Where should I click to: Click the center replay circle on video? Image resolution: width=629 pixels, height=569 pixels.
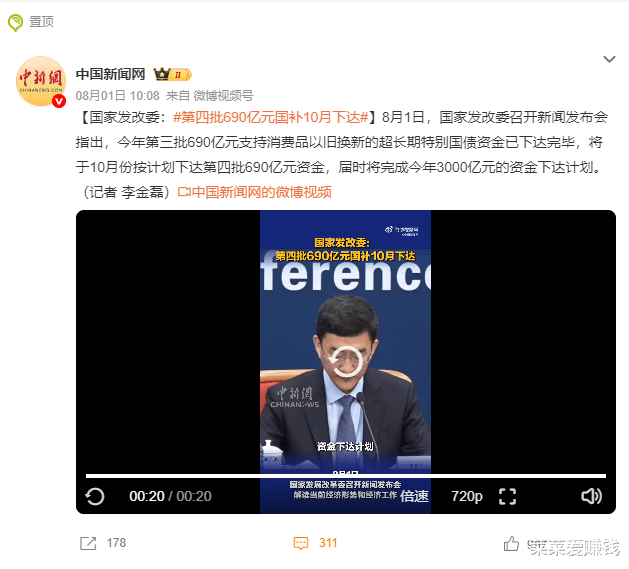345,361
